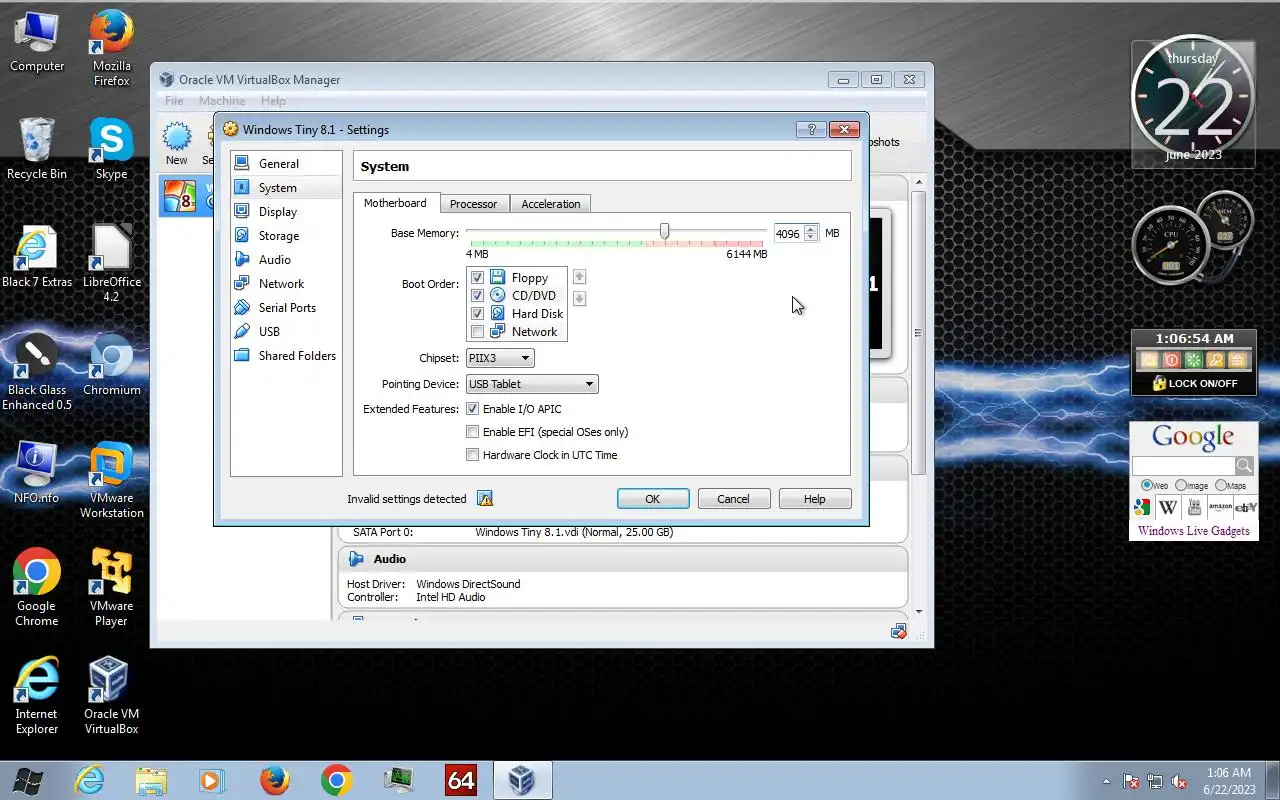Screen dimensions: 1280x800
Task: Select the Audio category in settings list
Action: pos(285,260)
